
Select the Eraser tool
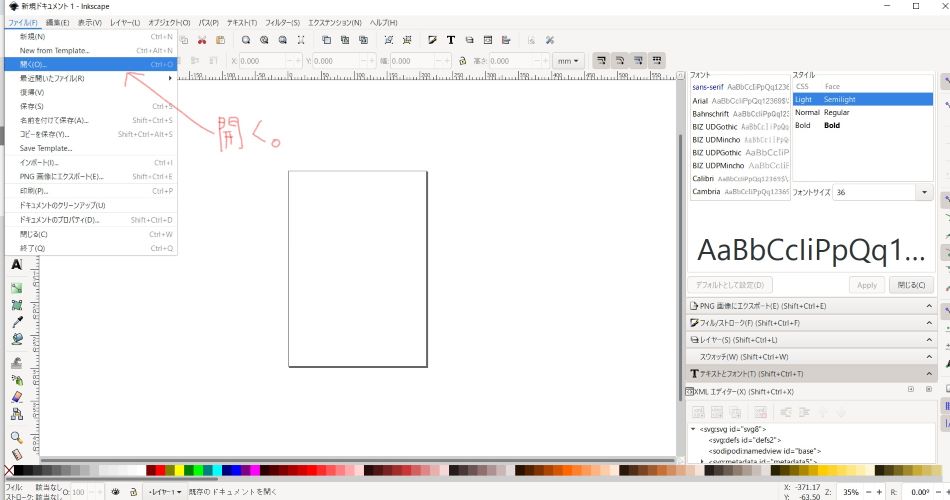click(16, 397)
